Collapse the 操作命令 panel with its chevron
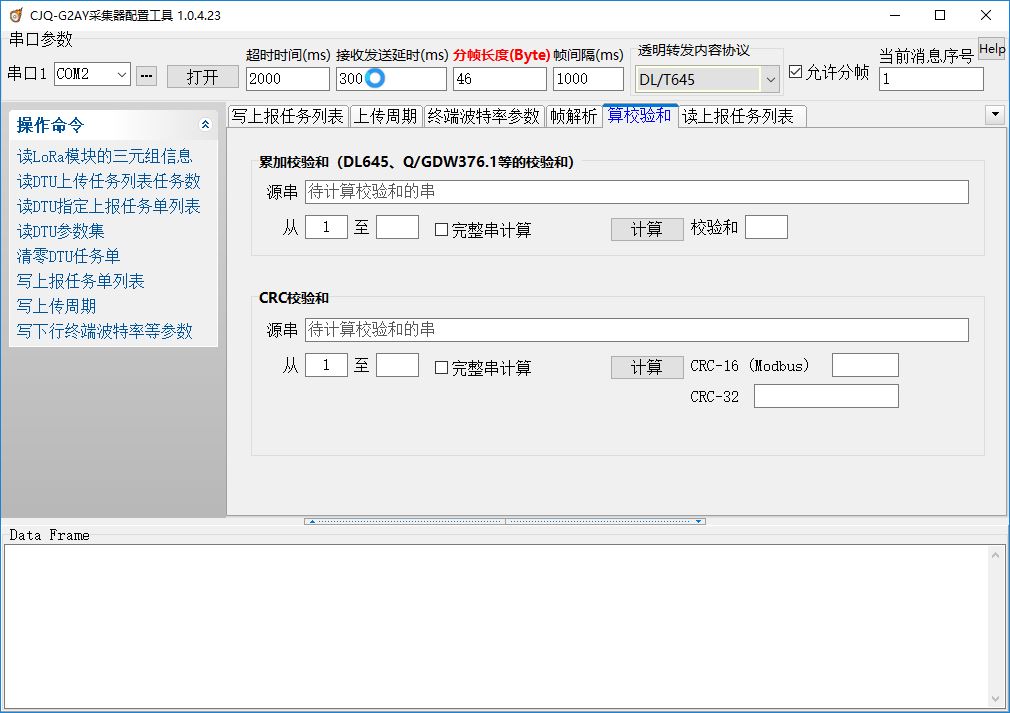 coord(206,125)
